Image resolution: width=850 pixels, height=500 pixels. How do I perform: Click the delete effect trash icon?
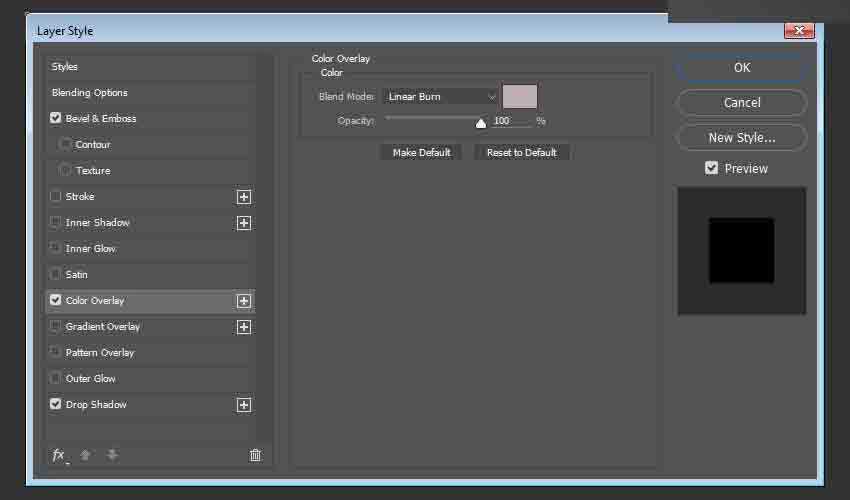pos(255,455)
